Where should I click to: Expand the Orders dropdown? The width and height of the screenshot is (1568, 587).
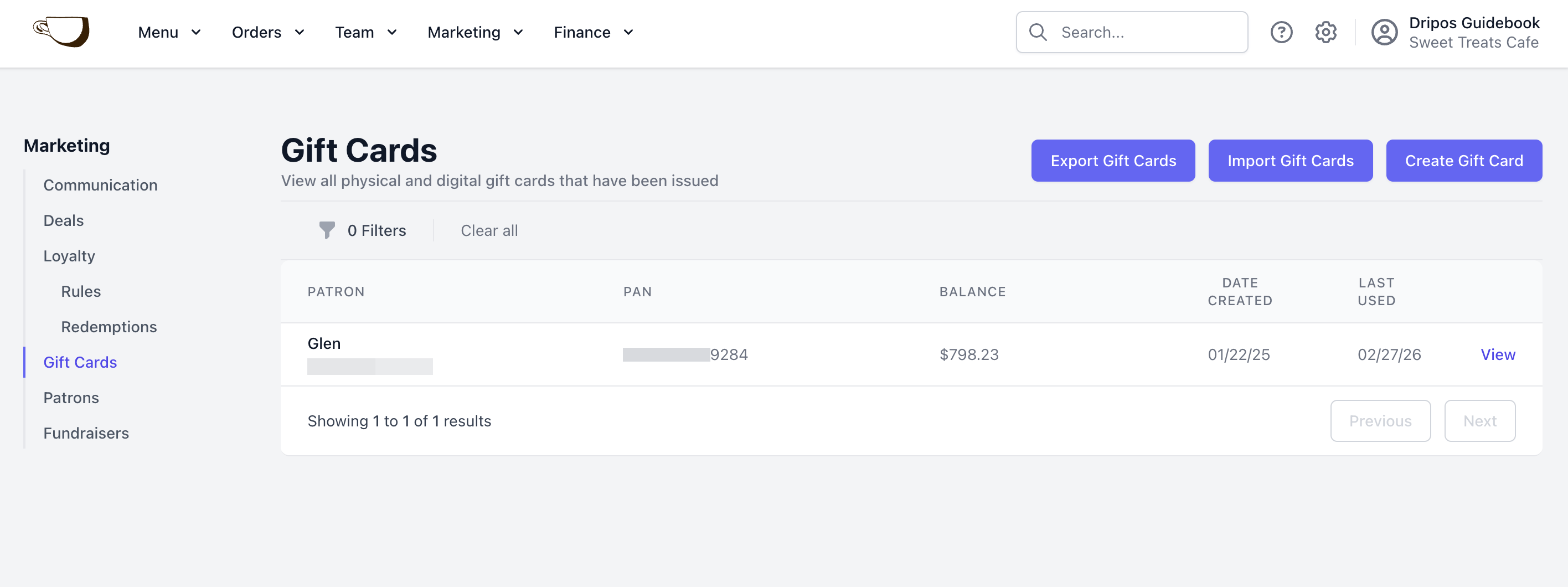click(x=268, y=32)
